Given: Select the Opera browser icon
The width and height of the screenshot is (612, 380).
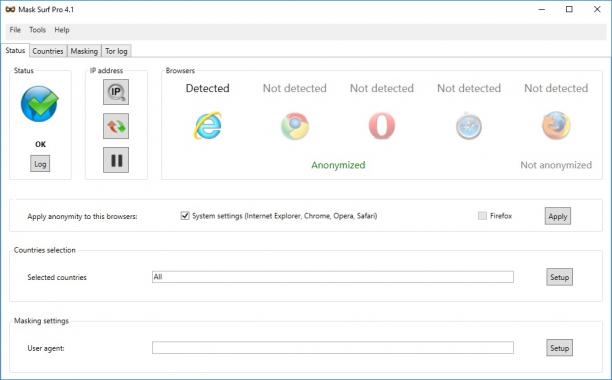Looking at the screenshot, I should [382, 126].
